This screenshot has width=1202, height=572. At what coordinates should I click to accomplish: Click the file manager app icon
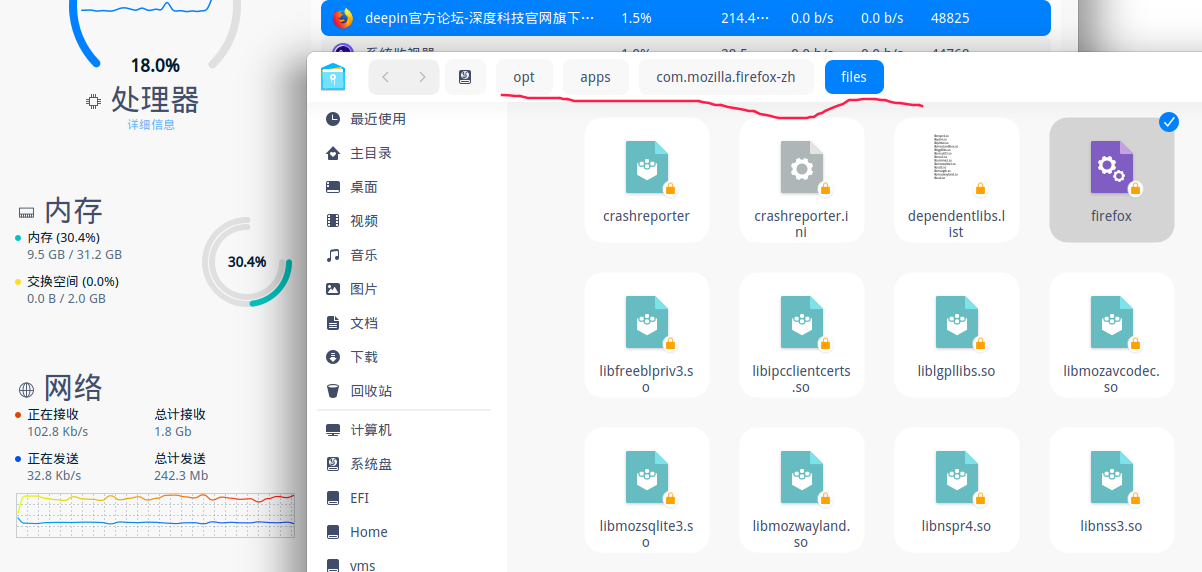pyautogui.click(x=333, y=77)
